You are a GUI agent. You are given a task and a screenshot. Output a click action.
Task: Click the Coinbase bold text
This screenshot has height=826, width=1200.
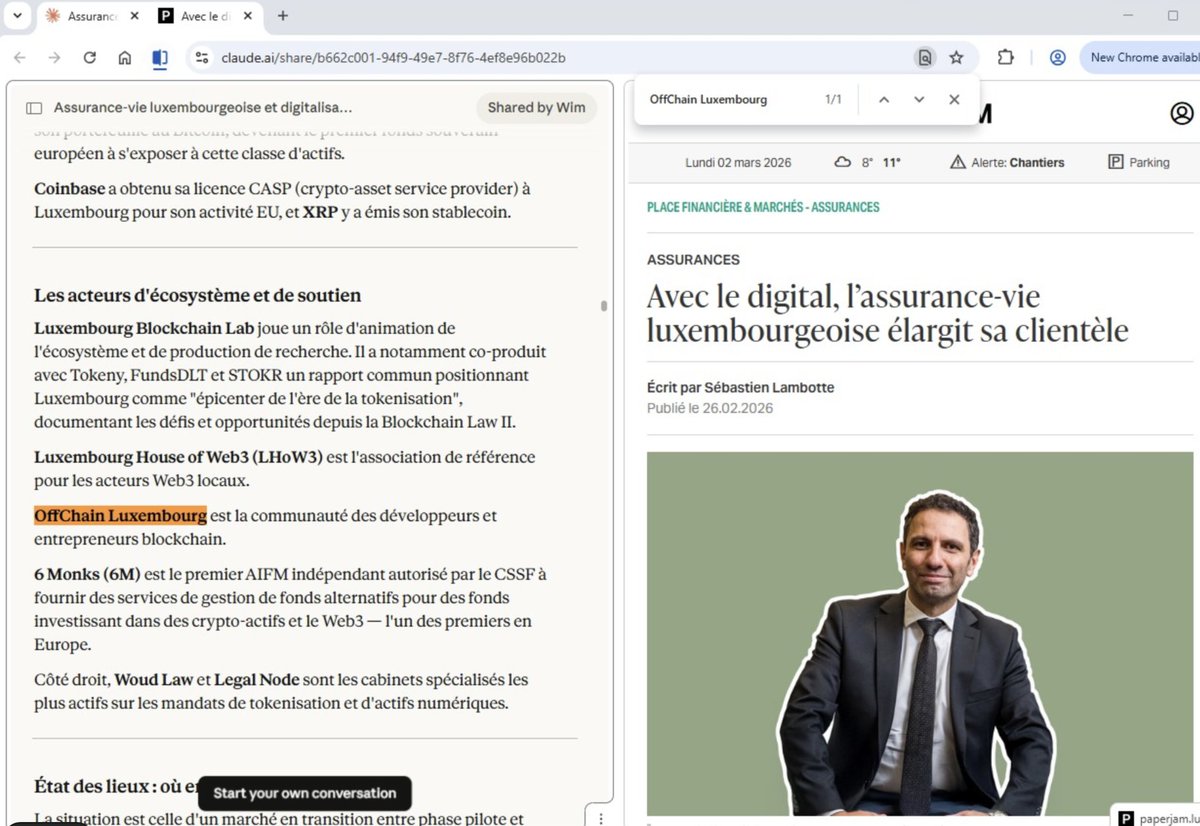[x=69, y=188]
